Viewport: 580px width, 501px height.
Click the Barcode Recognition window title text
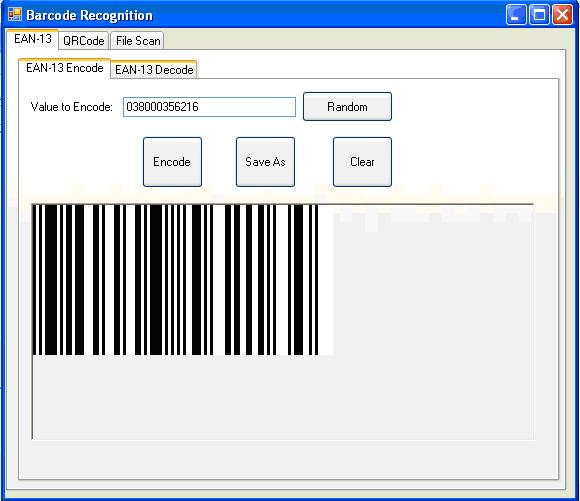[x=89, y=16]
